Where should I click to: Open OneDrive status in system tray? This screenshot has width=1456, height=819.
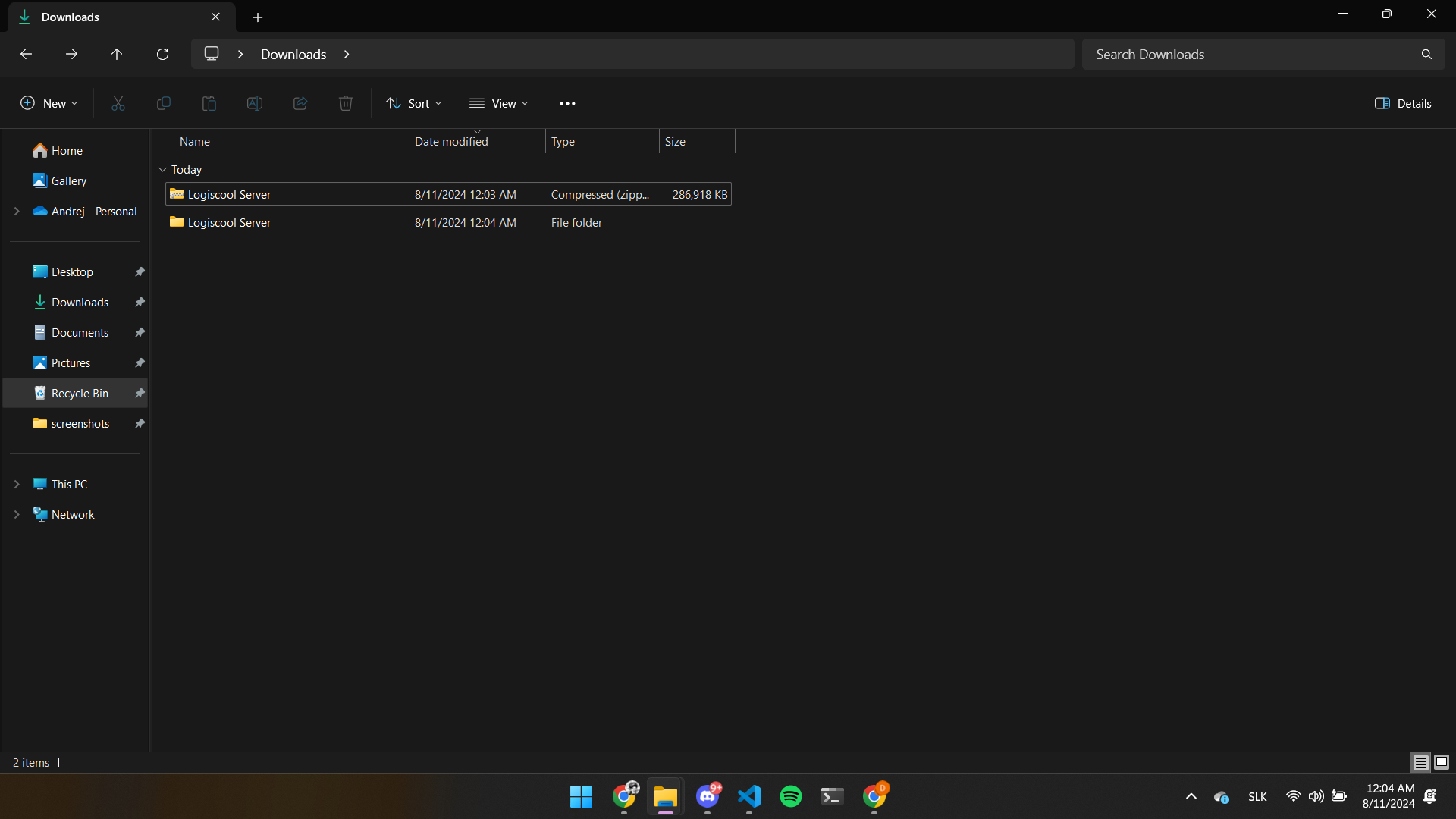(1221, 796)
